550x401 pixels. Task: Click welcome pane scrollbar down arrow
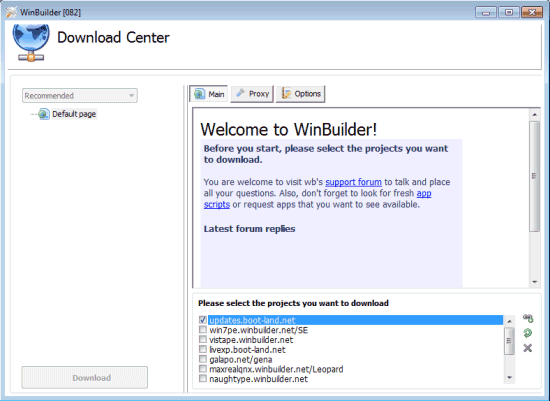point(535,282)
